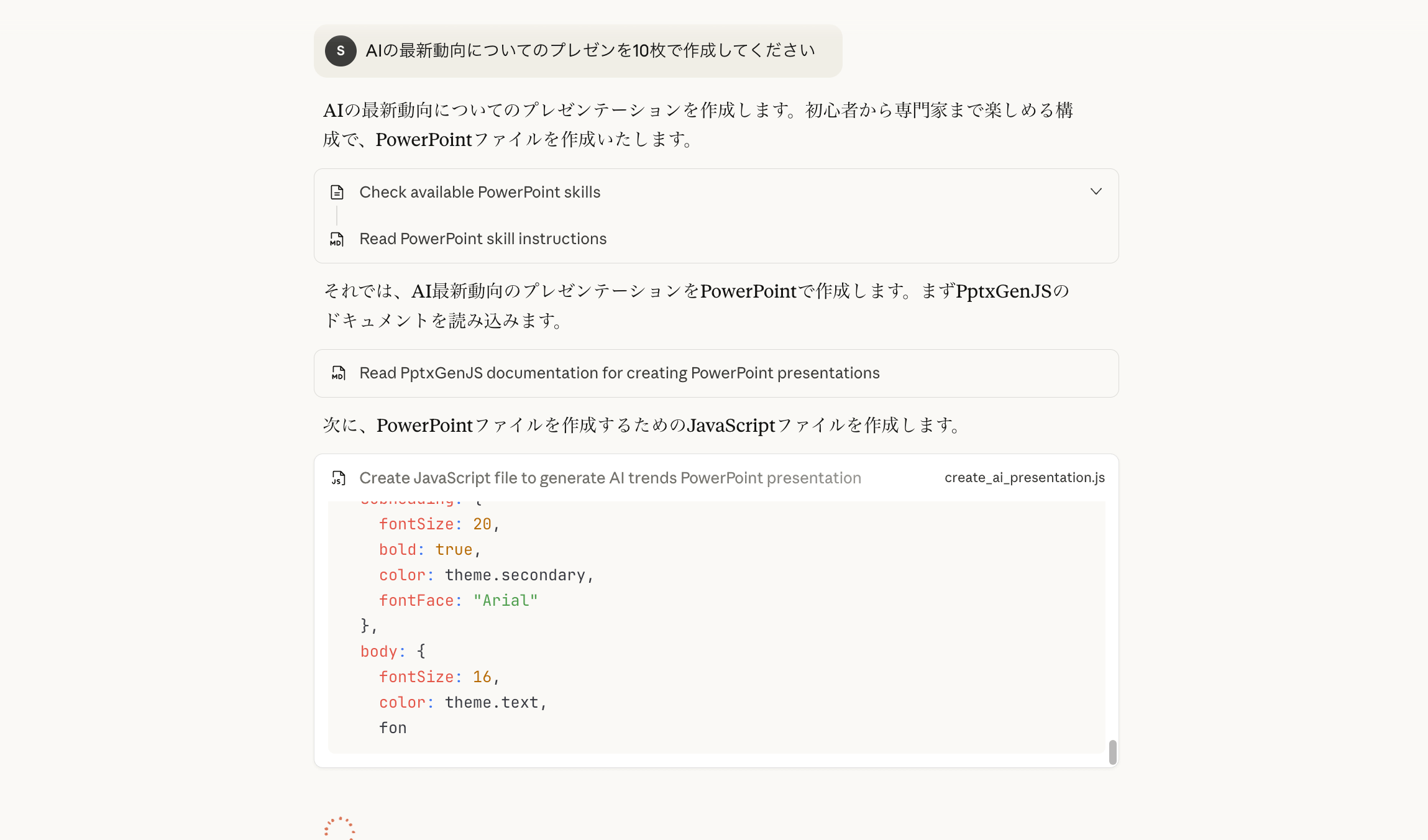Click the Create JavaScript file to generate title
This screenshot has height=840, width=1428.
(x=610, y=478)
